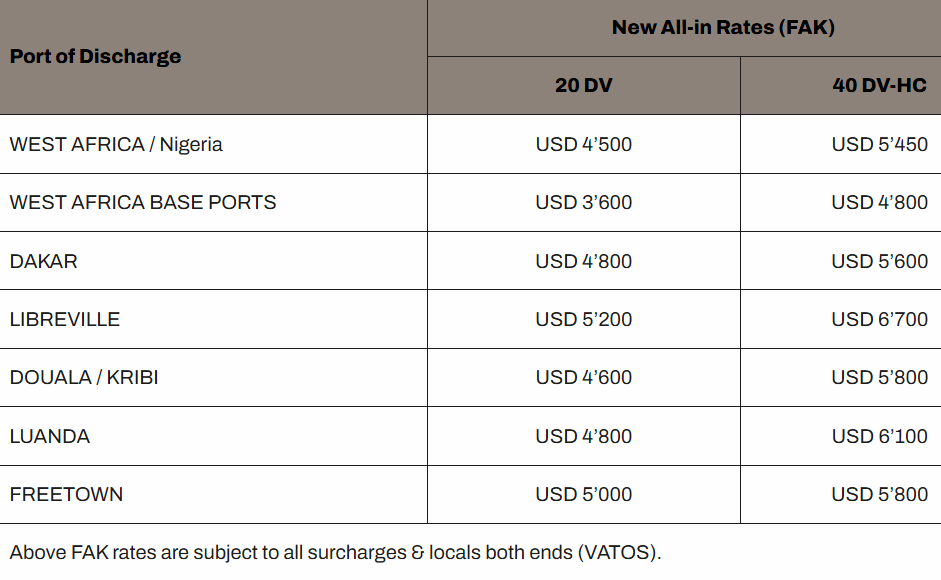
Task: Click the USD 5'600 rate for Dakar
Action: pyautogui.click(x=879, y=261)
